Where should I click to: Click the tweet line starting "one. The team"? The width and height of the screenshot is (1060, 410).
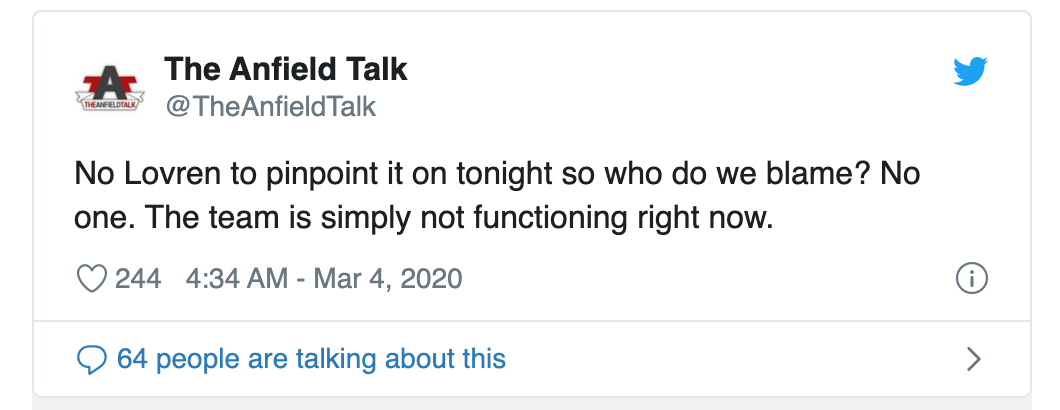click(424, 218)
